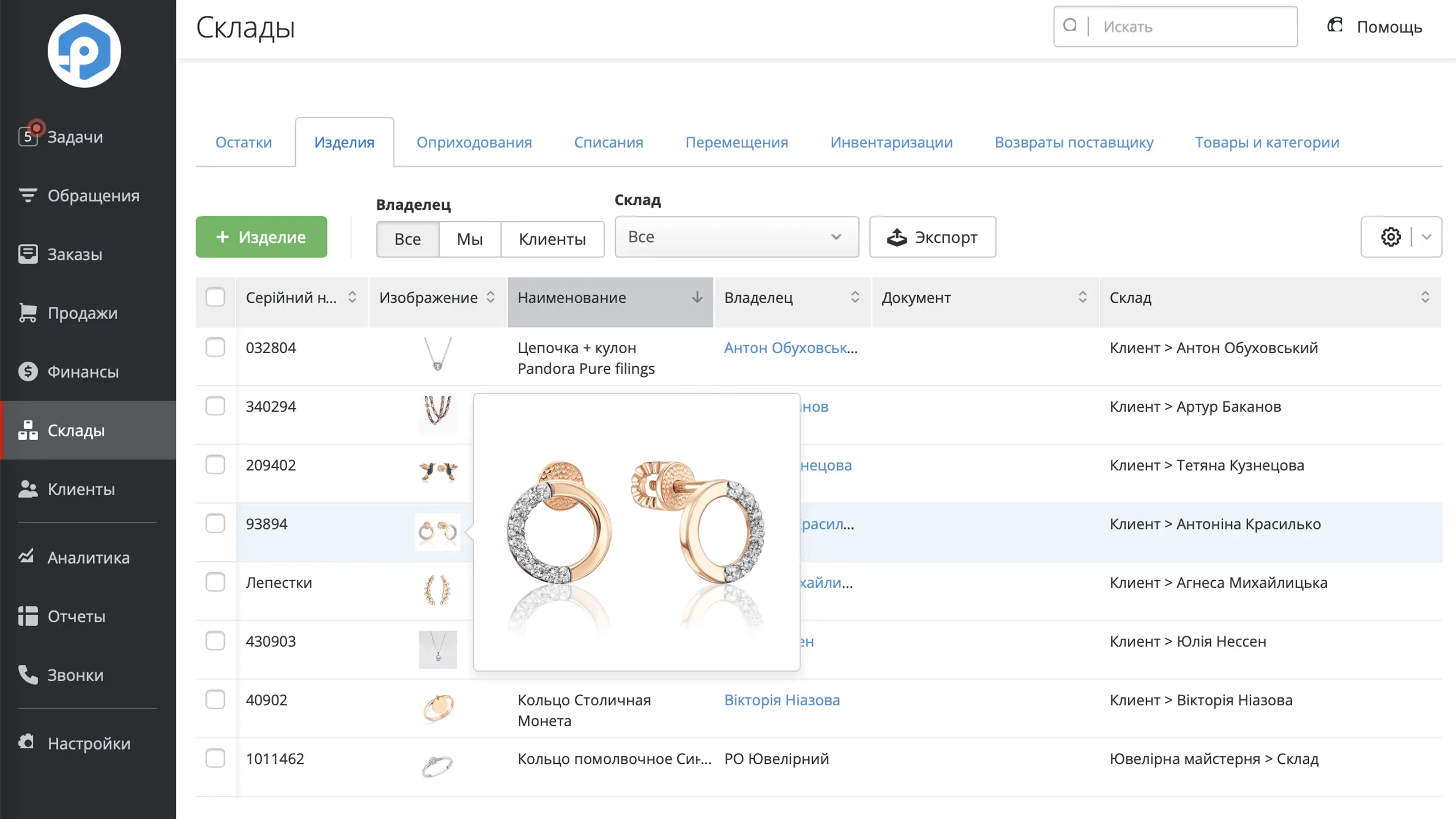The width and height of the screenshot is (1456, 819).
Task: Open ring thumbnail of item 40902
Action: tap(438, 708)
